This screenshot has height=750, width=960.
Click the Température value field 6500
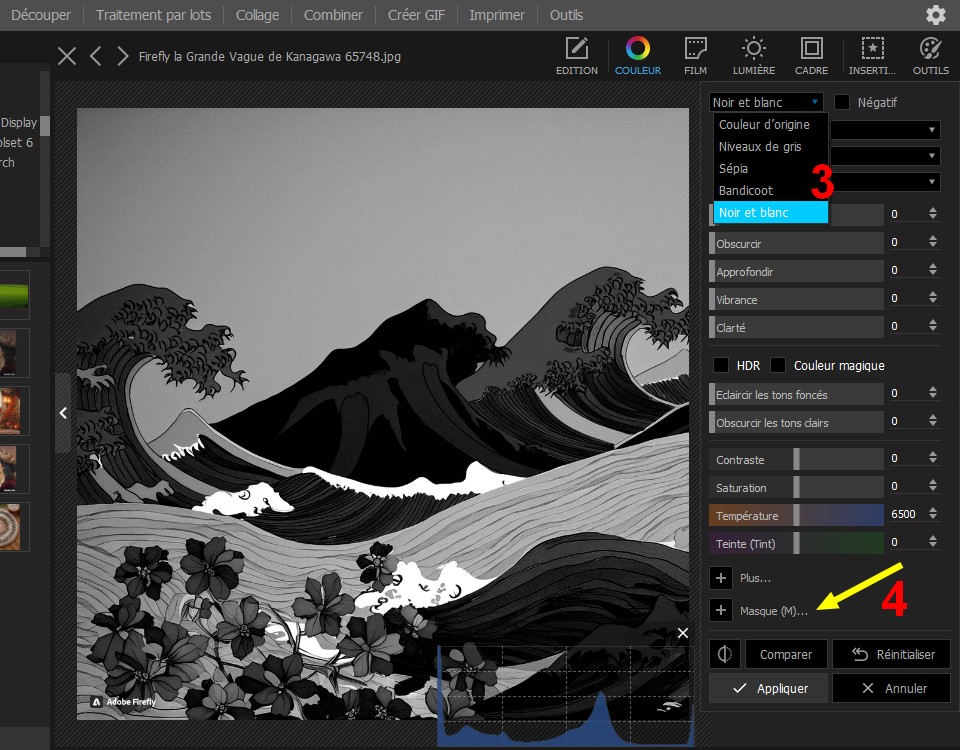pyautogui.click(x=906, y=514)
